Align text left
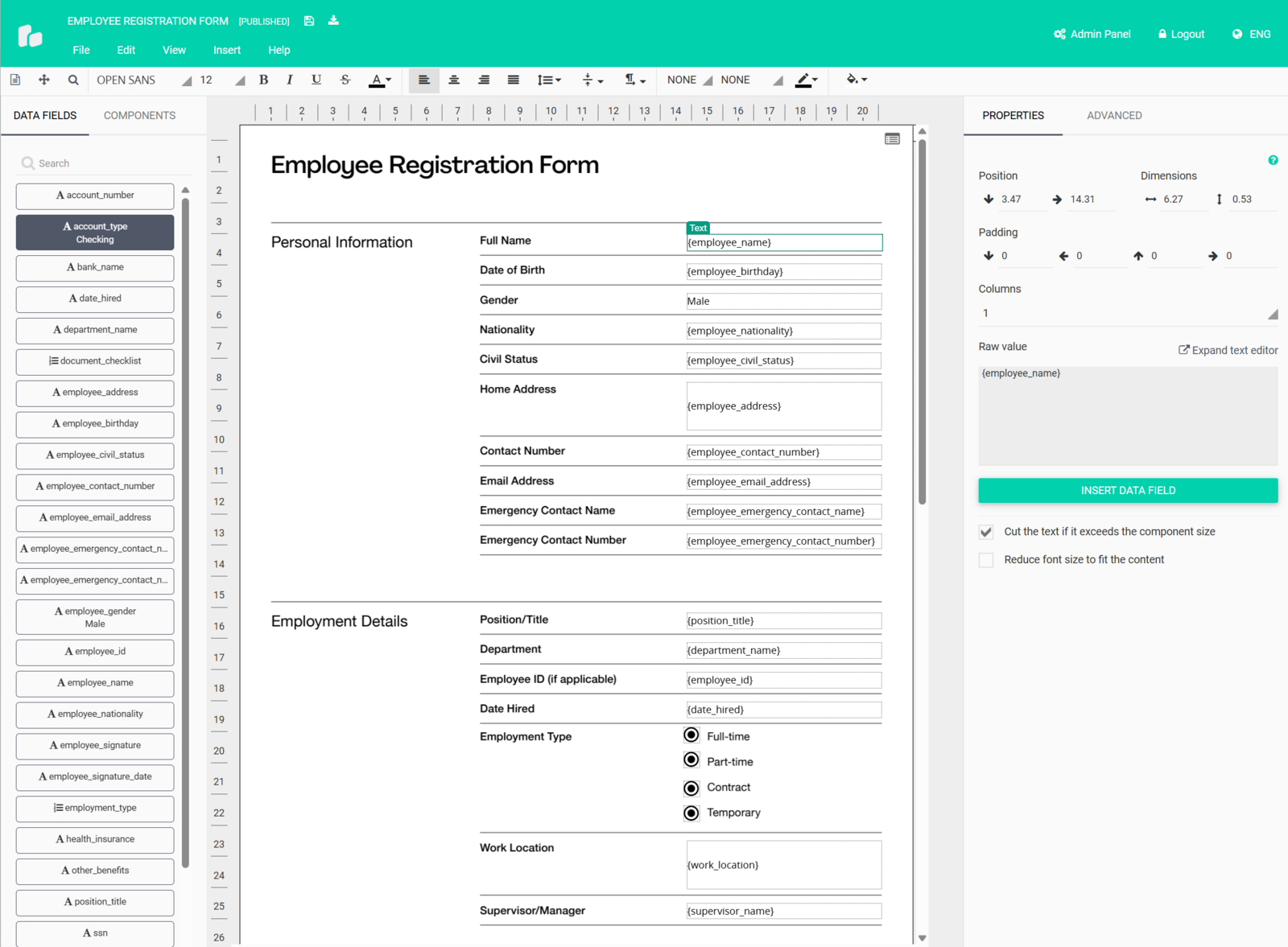 click(x=424, y=80)
